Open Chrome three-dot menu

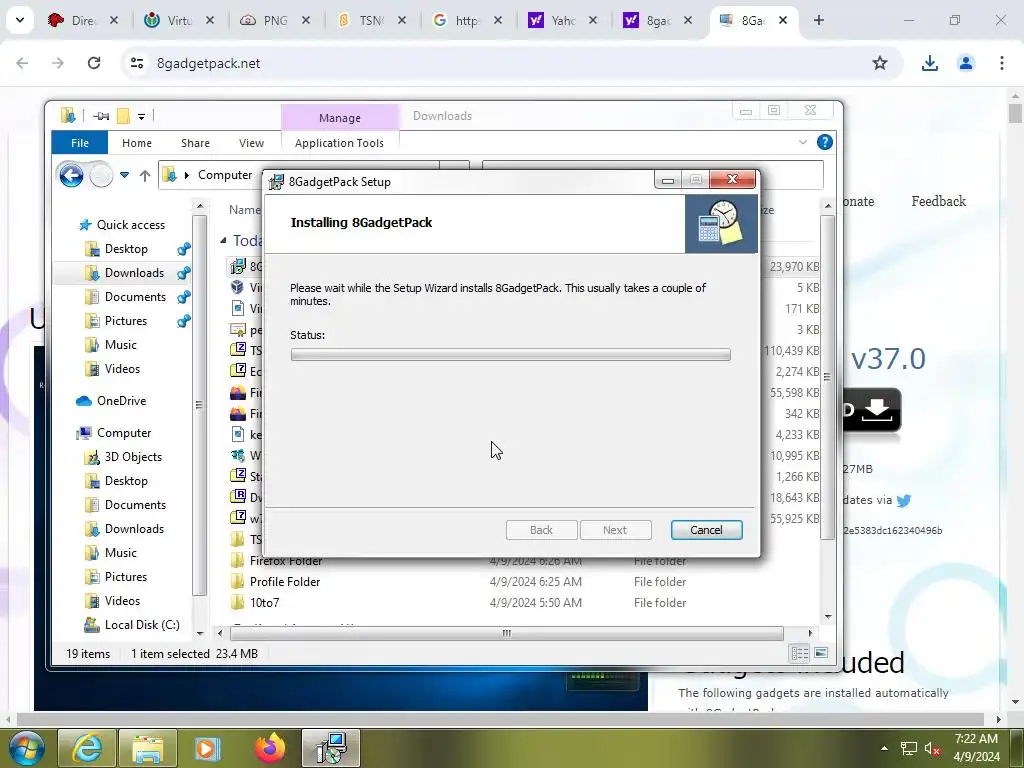(x=1001, y=63)
